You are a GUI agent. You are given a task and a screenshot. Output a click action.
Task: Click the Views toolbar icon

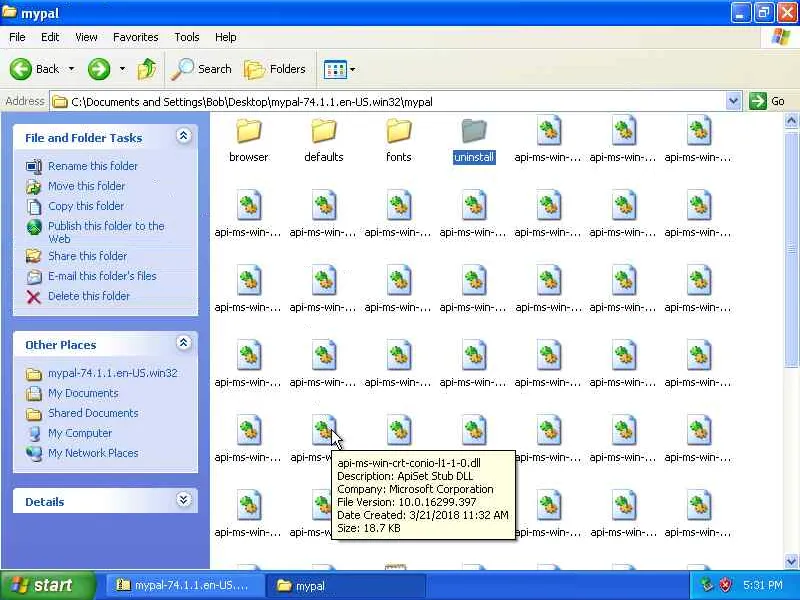coord(335,69)
